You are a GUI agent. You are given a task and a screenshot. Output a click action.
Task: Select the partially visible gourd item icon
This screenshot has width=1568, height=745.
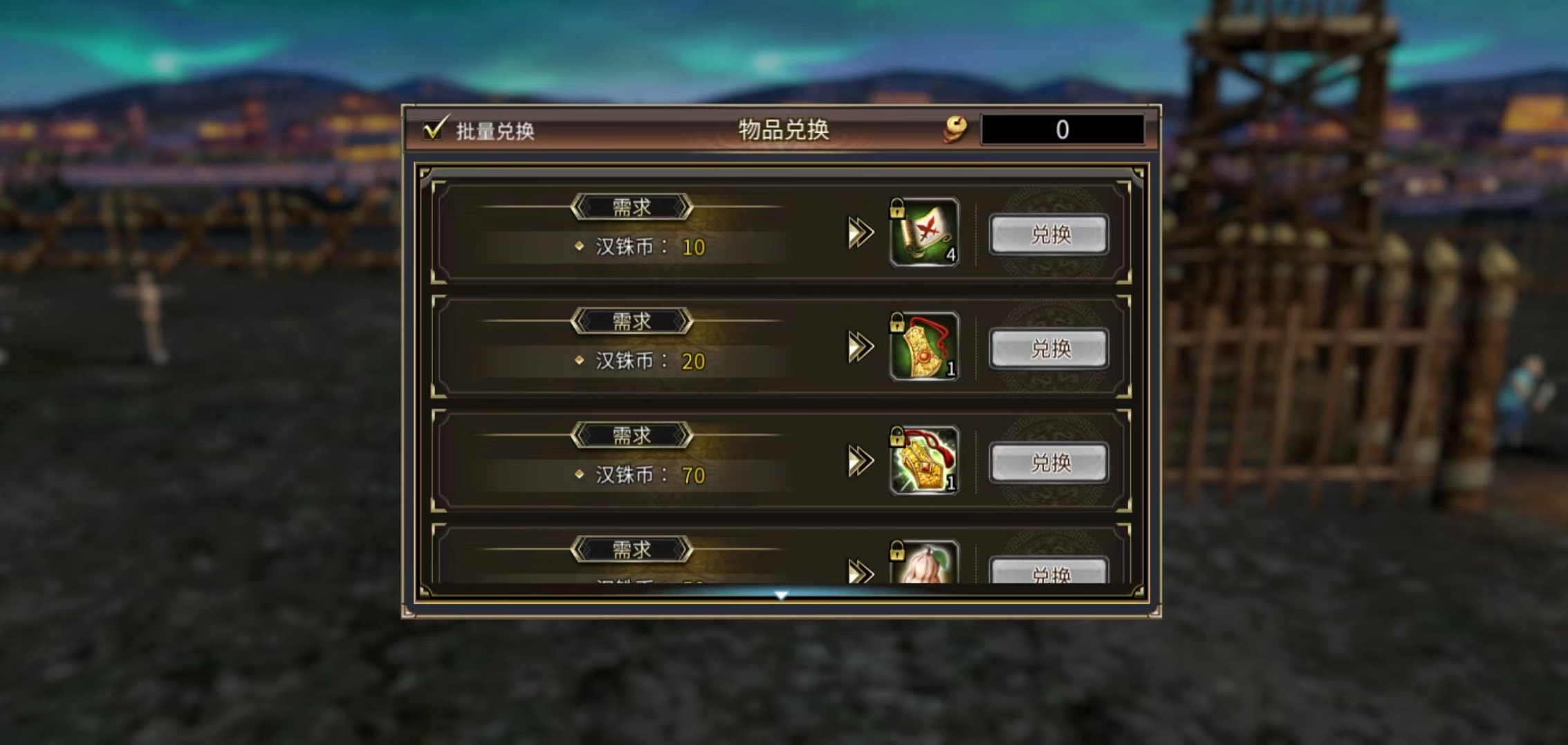pos(924,562)
